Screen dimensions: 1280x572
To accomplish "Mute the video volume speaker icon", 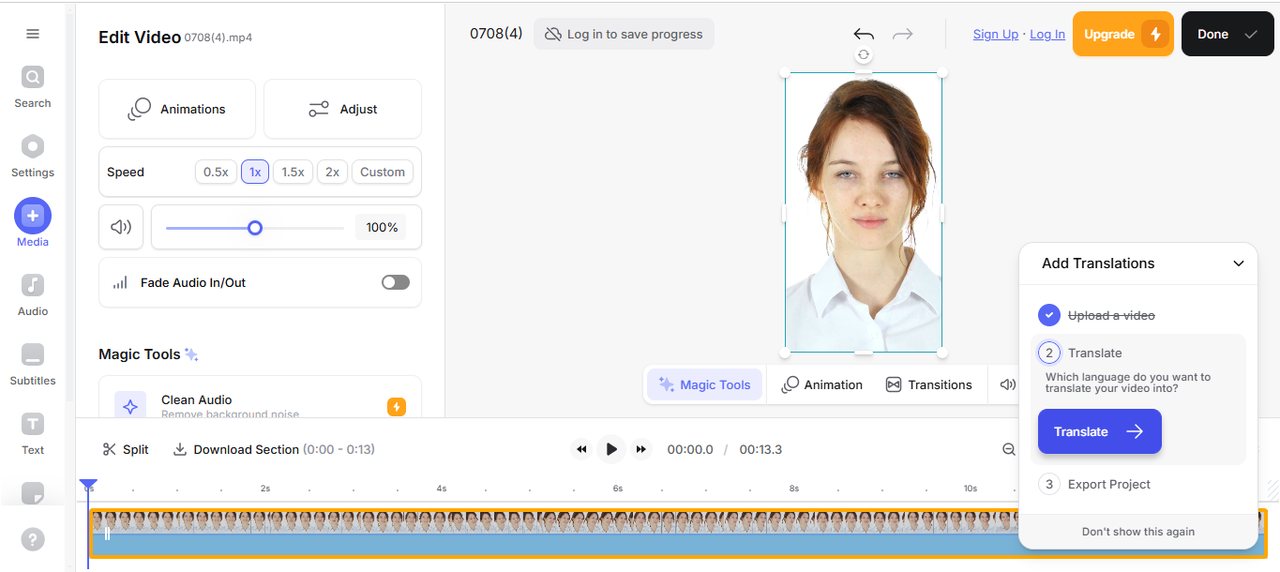I will (x=121, y=227).
